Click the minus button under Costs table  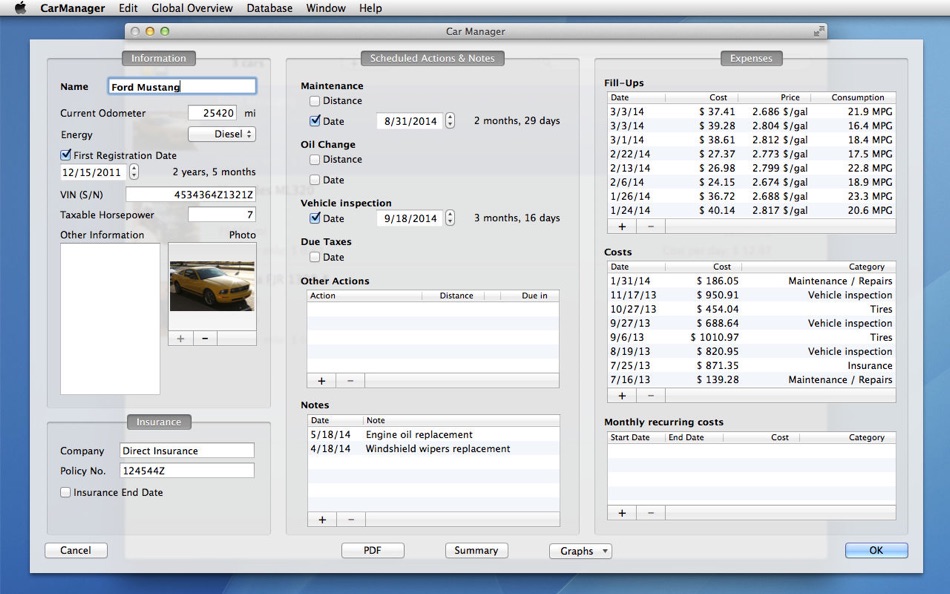[x=650, y=396]
